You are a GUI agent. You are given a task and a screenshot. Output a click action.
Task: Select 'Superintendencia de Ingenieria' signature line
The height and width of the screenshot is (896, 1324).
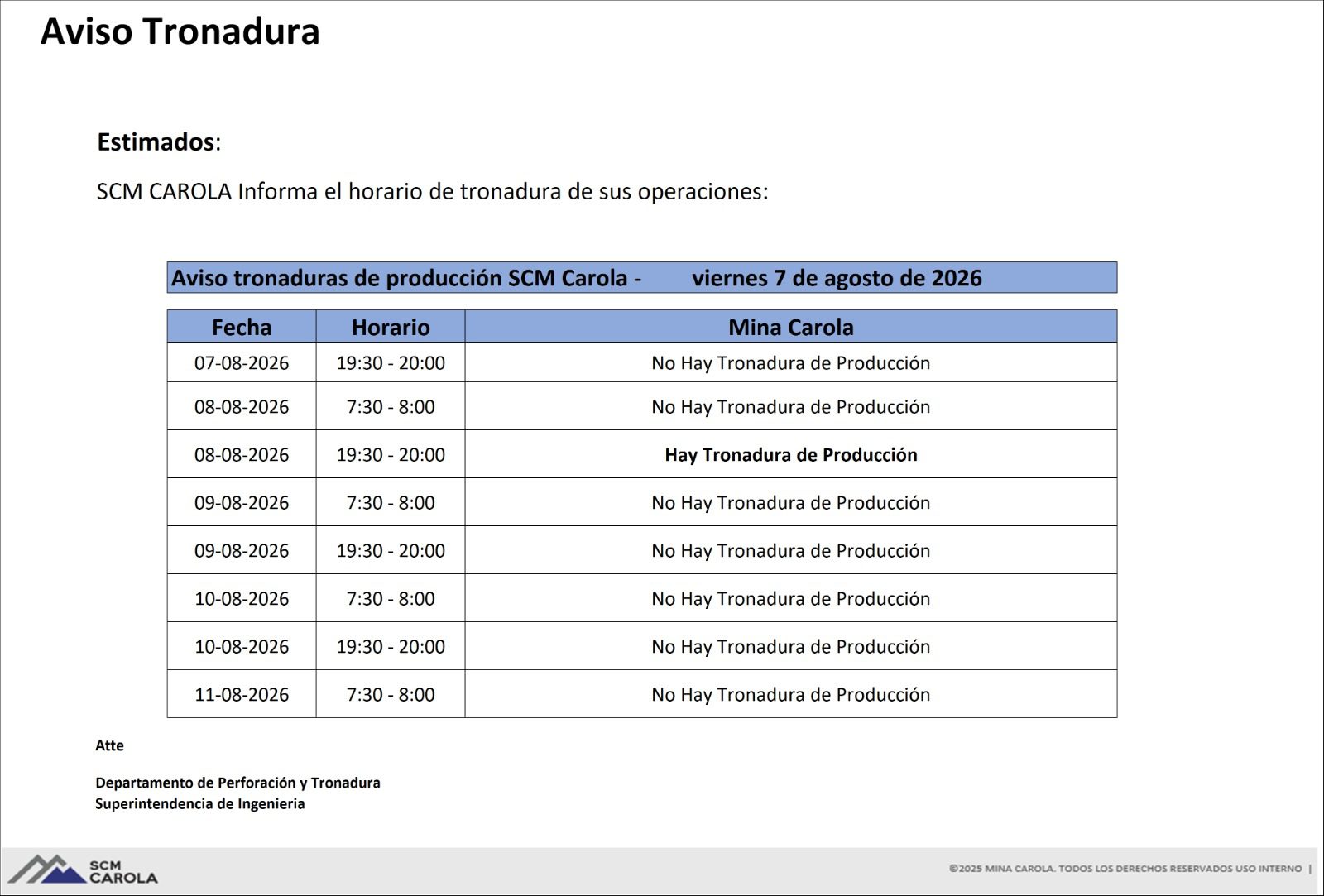pyautogui.click(x=199, y=803)
